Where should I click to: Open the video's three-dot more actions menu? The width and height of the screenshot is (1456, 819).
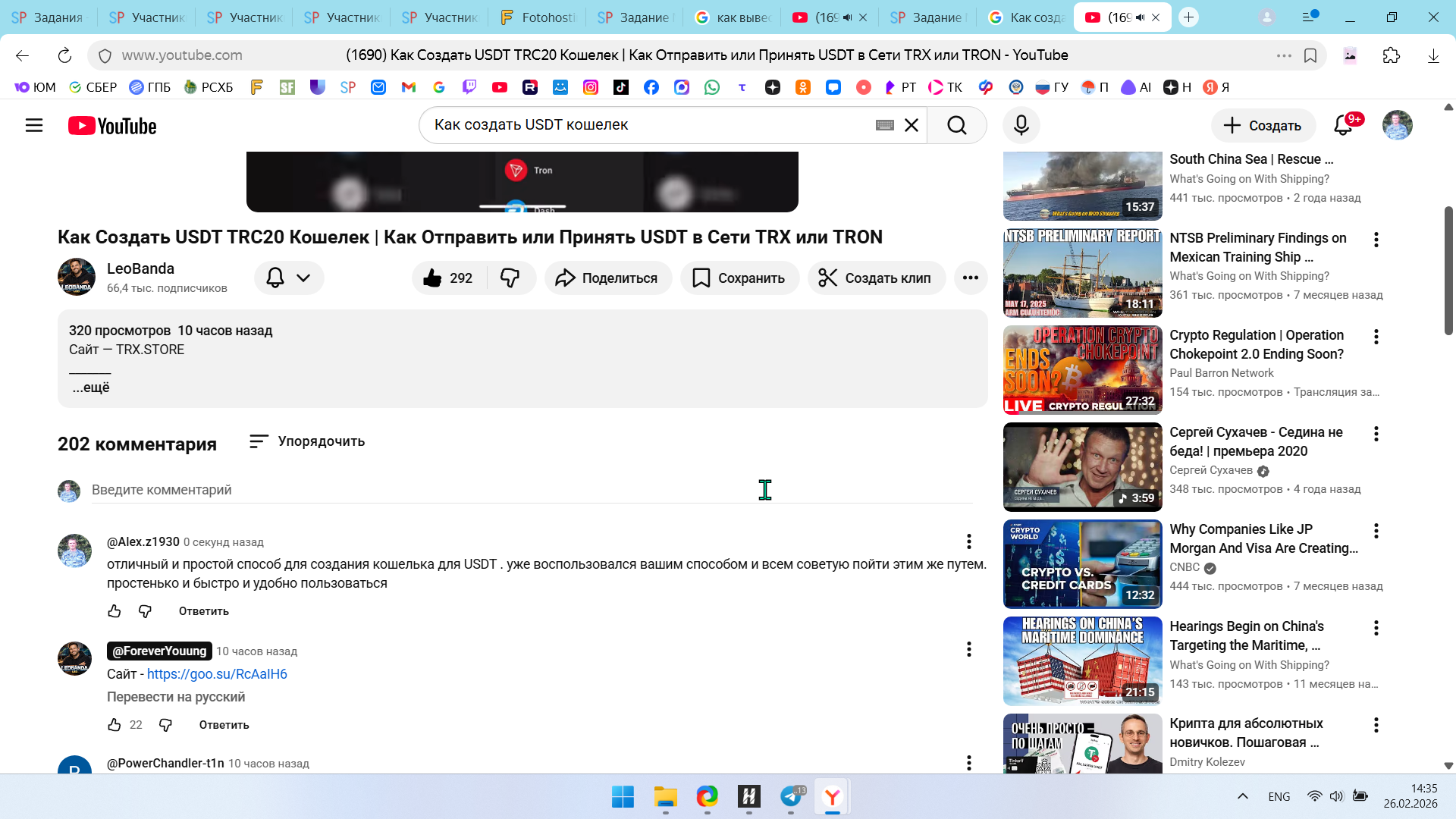(x=970, y=278)
